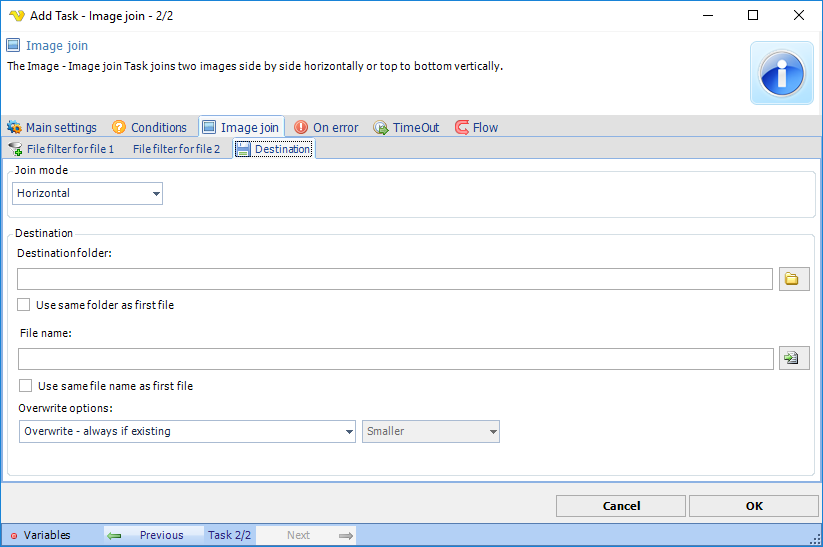Open the File filter for file 2 tab
This screenshot has height=547, width=823.
(176, 149)
